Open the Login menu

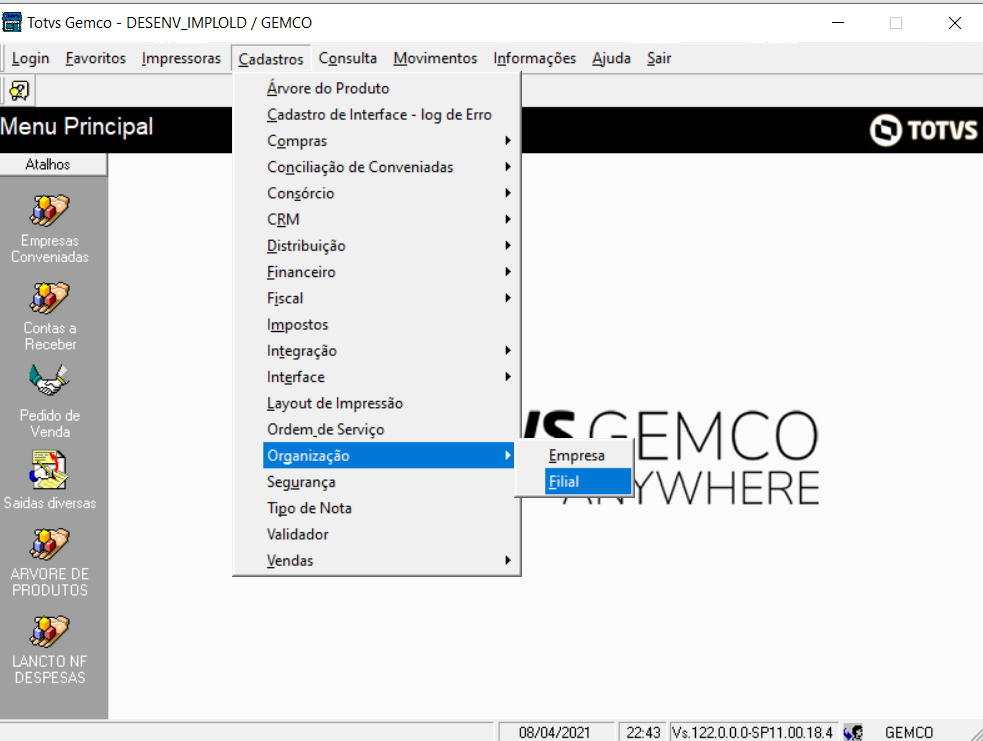[x=30, y=58]
